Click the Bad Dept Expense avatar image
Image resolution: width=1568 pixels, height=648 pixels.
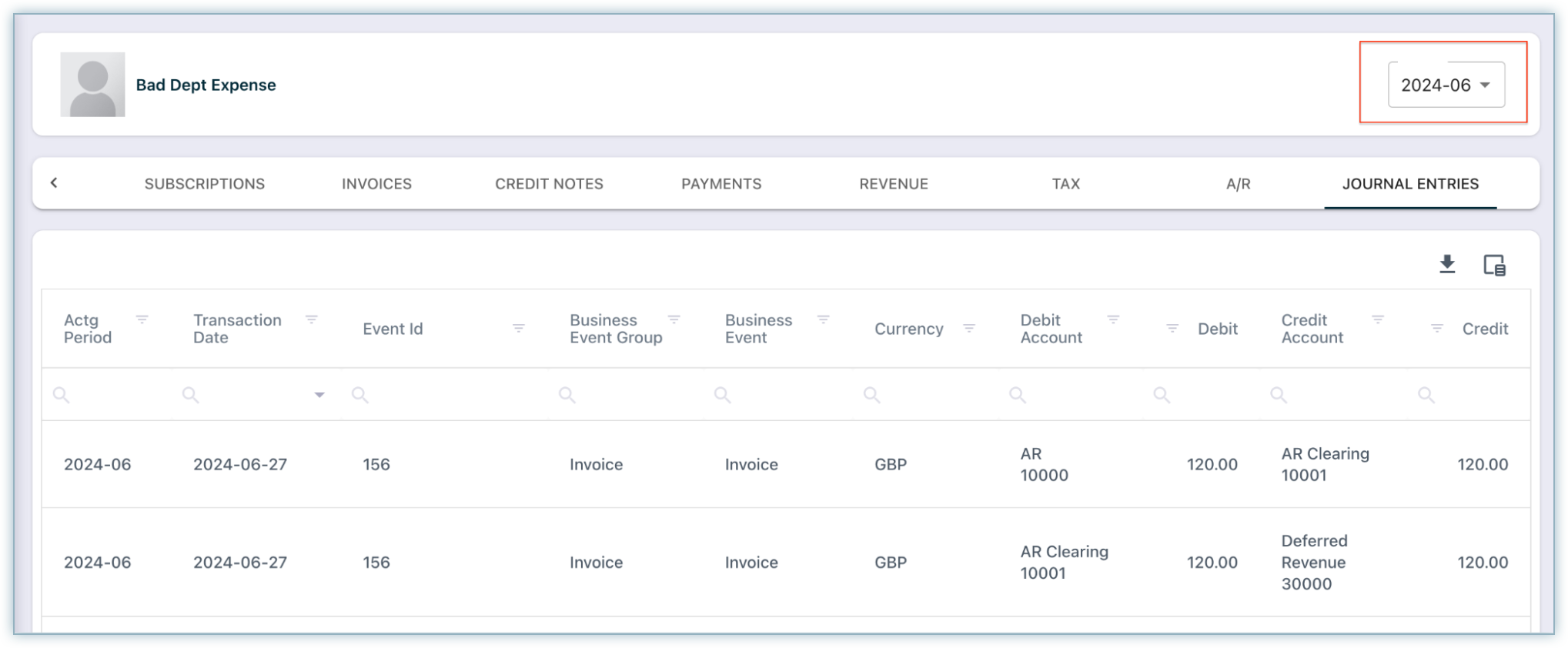[92, 85]
